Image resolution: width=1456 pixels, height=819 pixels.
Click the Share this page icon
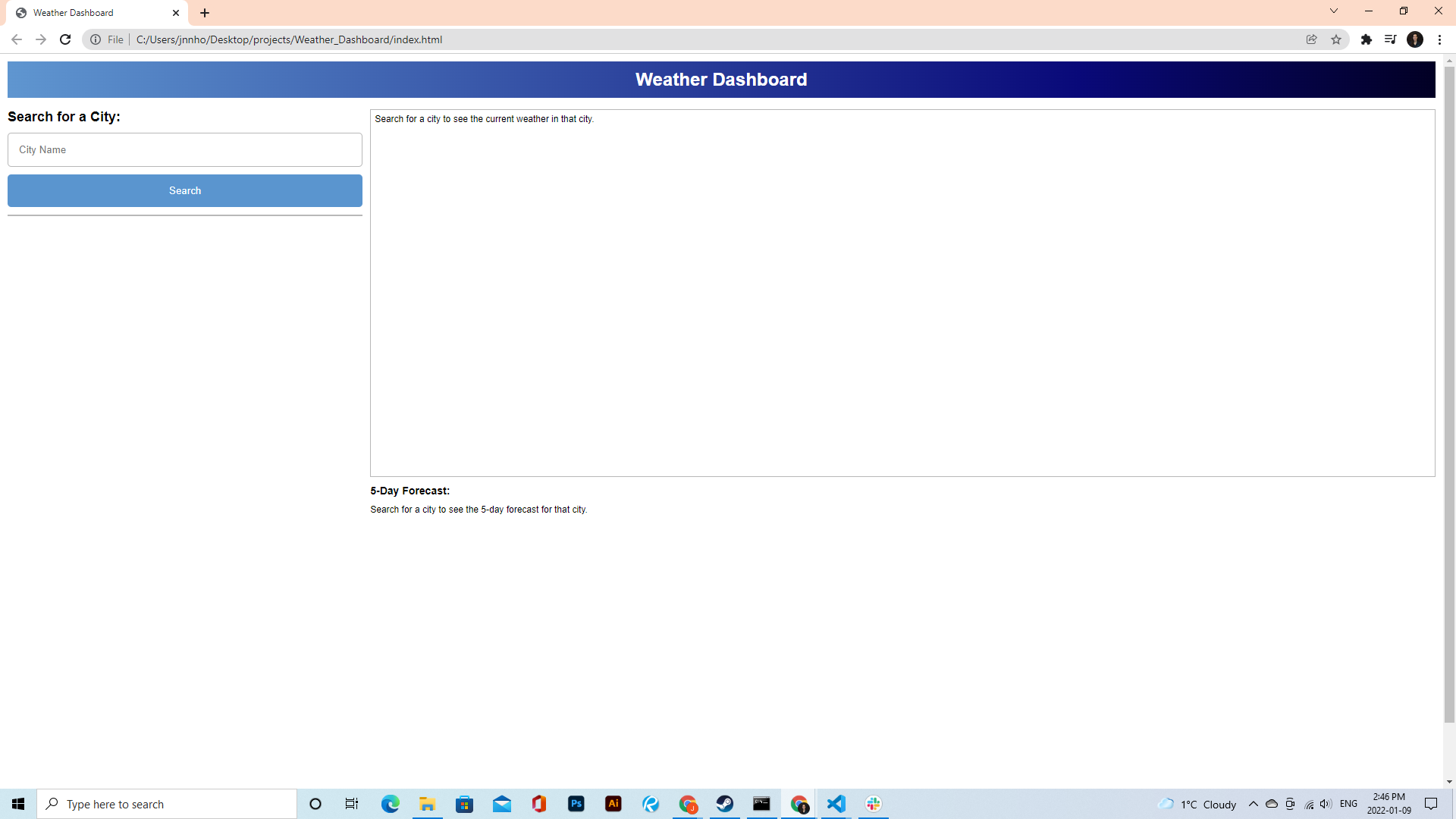1311,39
